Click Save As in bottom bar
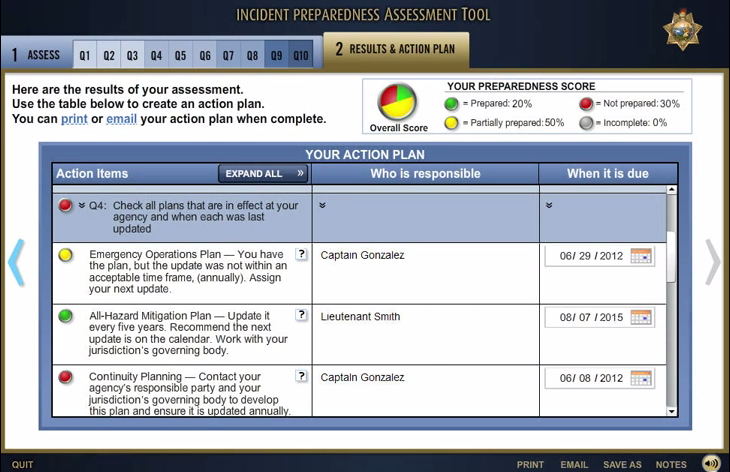Screen dimensions: 730x472 (621, 465)
